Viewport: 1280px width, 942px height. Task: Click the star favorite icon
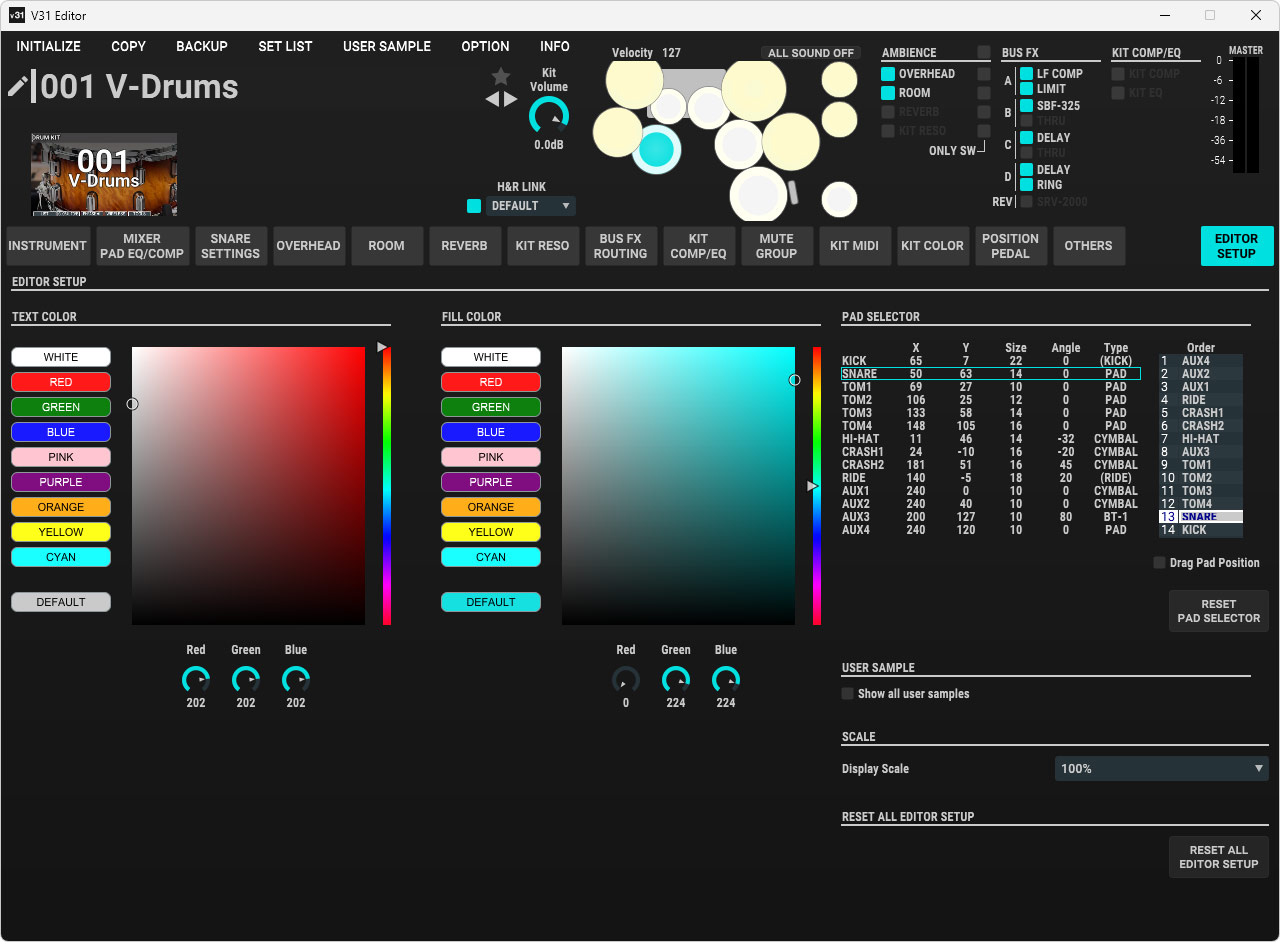tap(501, 77)
